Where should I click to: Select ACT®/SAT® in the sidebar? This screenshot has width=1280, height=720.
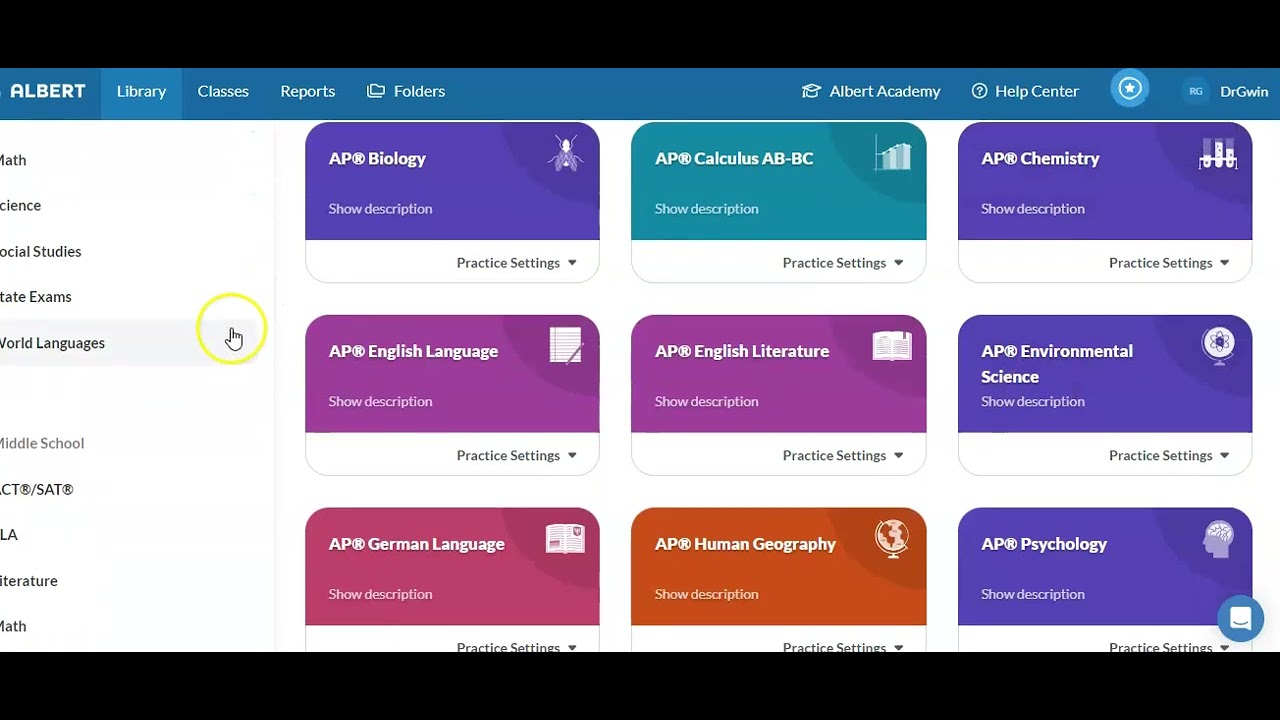point(36,489)
